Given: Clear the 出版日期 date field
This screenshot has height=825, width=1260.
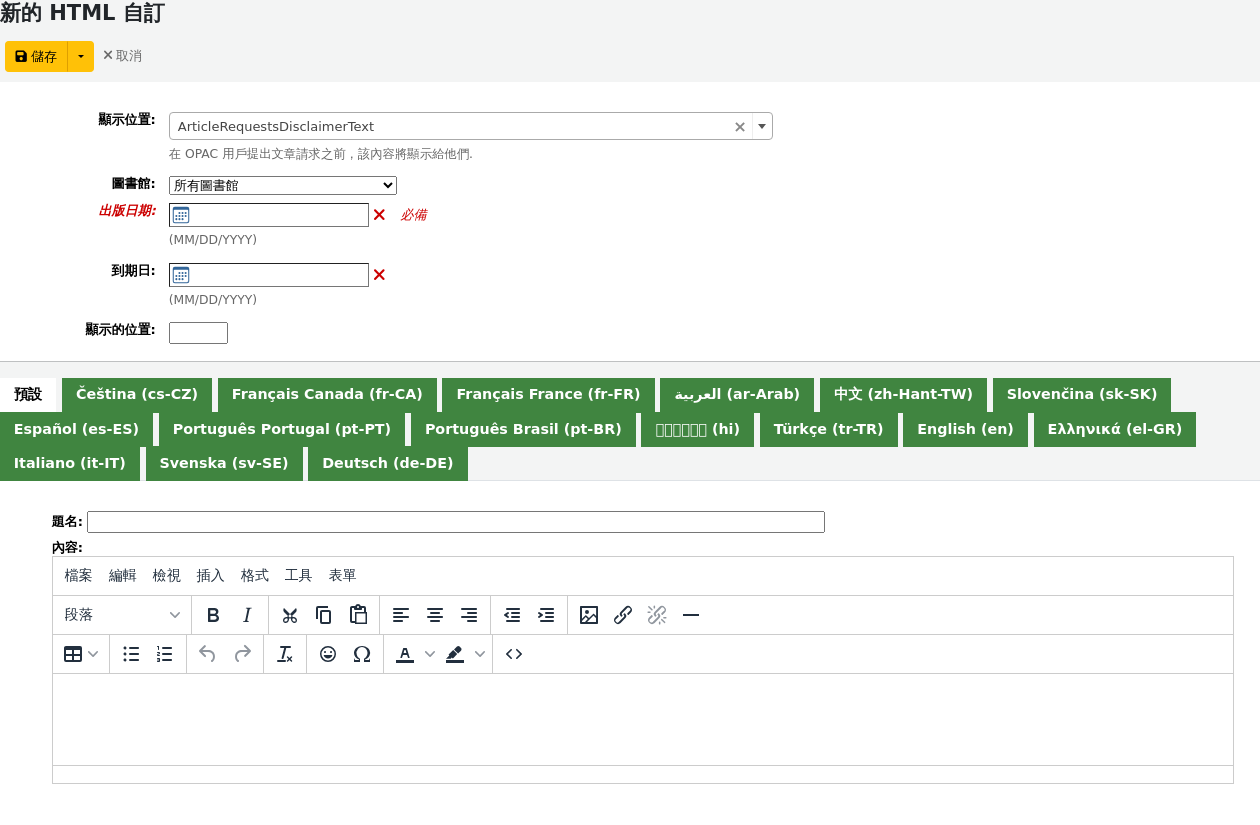Looking at the screenshot, I should pyautogui.click(x=379, y=215).
